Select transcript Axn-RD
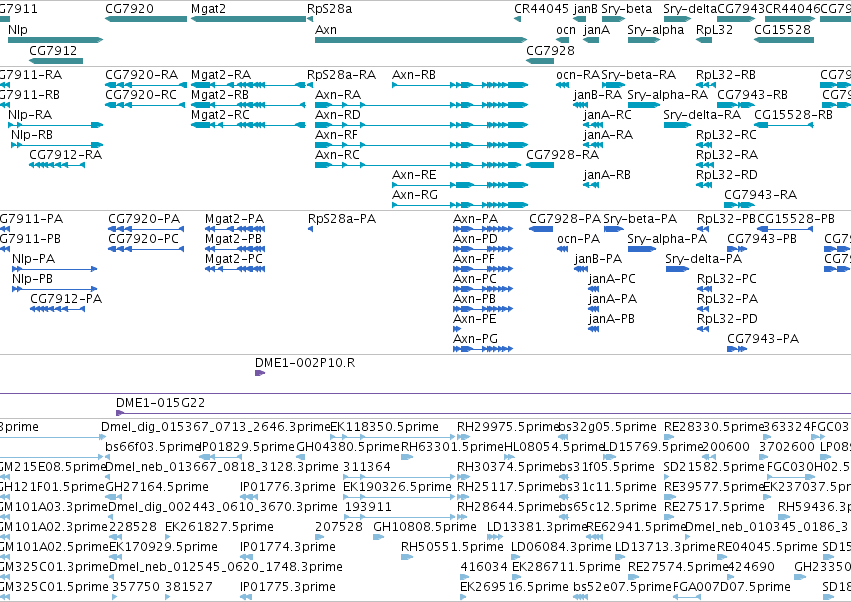This screenshot has width=851, height=602. point(338,115)
